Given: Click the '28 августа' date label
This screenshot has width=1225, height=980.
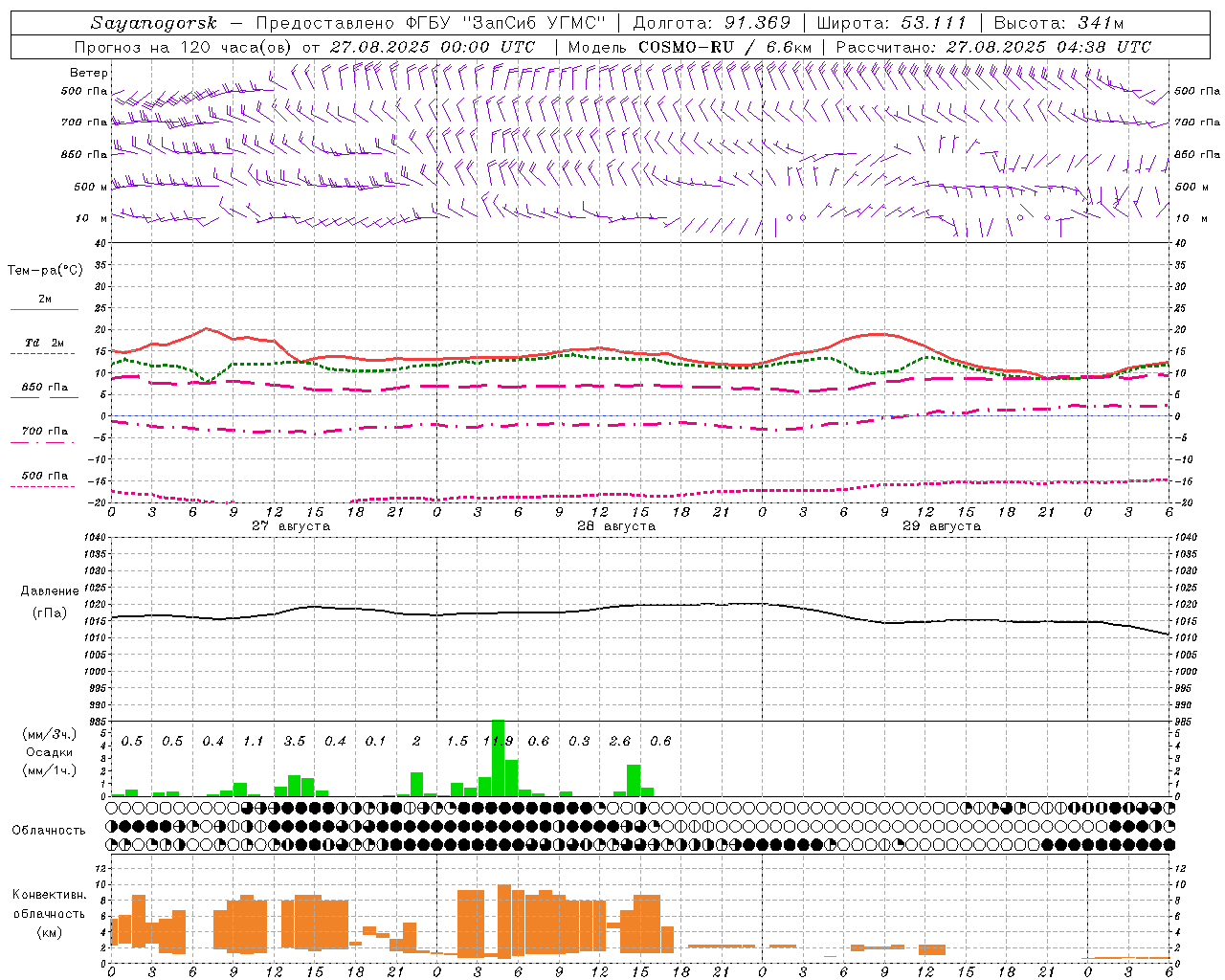Looking at the screenshot, I should pyautogui.click(x=616, y=526).
